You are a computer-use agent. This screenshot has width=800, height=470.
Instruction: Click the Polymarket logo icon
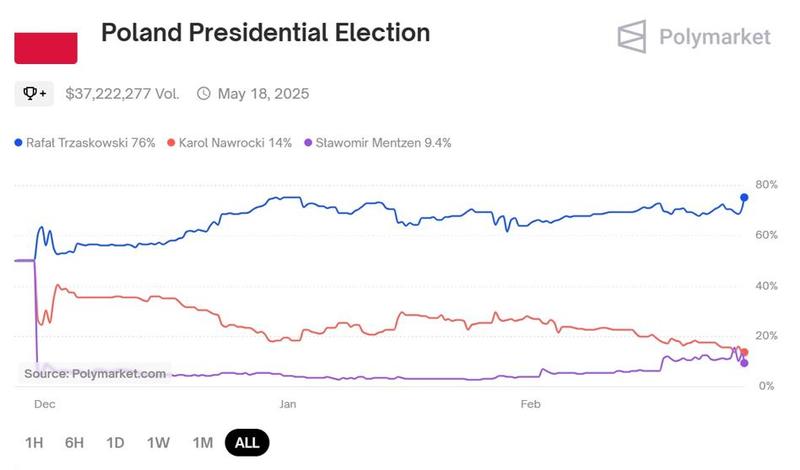pos(632,37)
